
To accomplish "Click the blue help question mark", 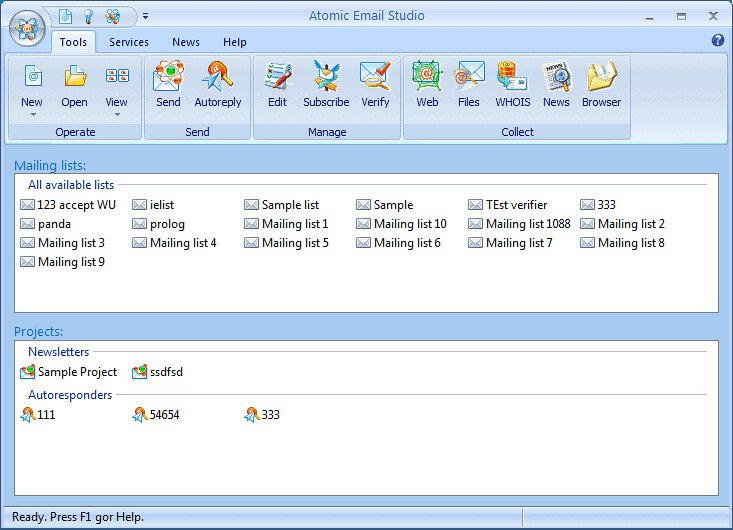I will 717,41.
